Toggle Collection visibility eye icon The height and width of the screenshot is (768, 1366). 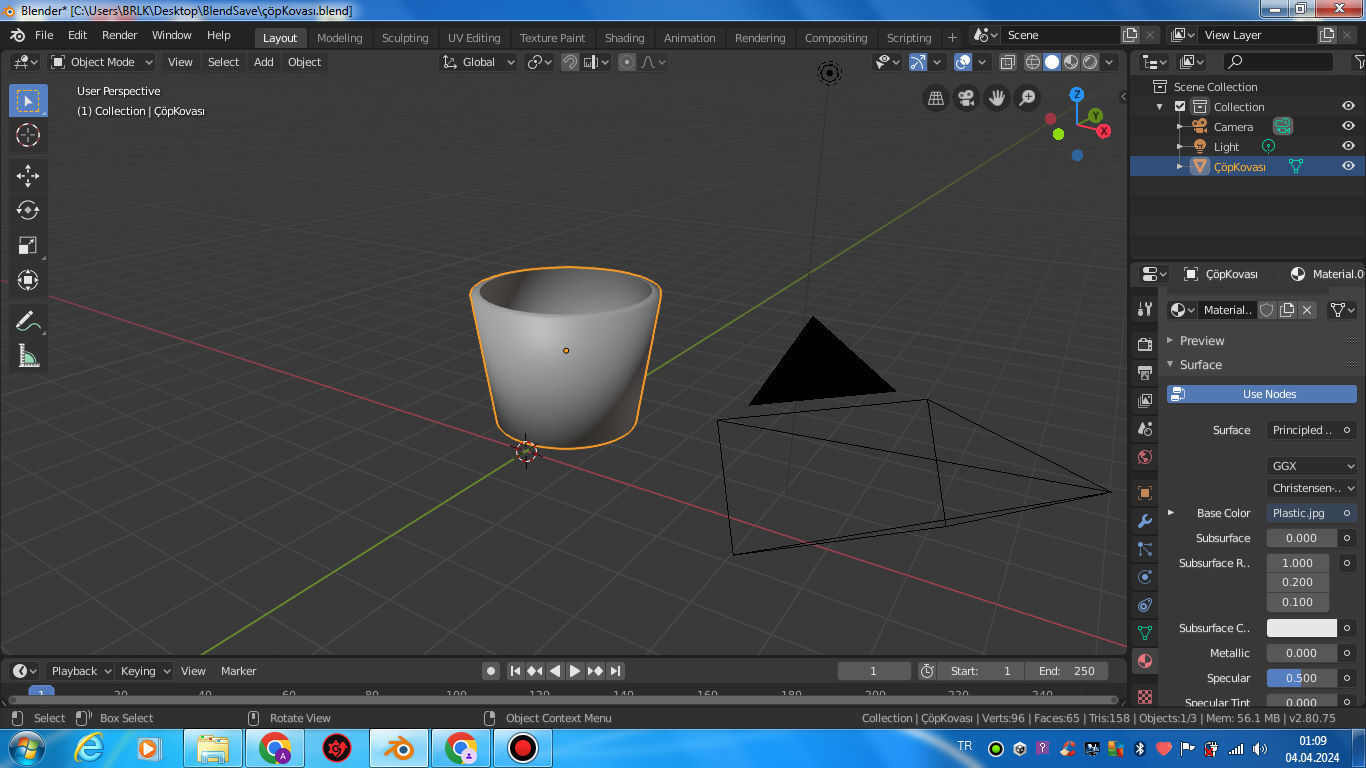coord(1348,106)
